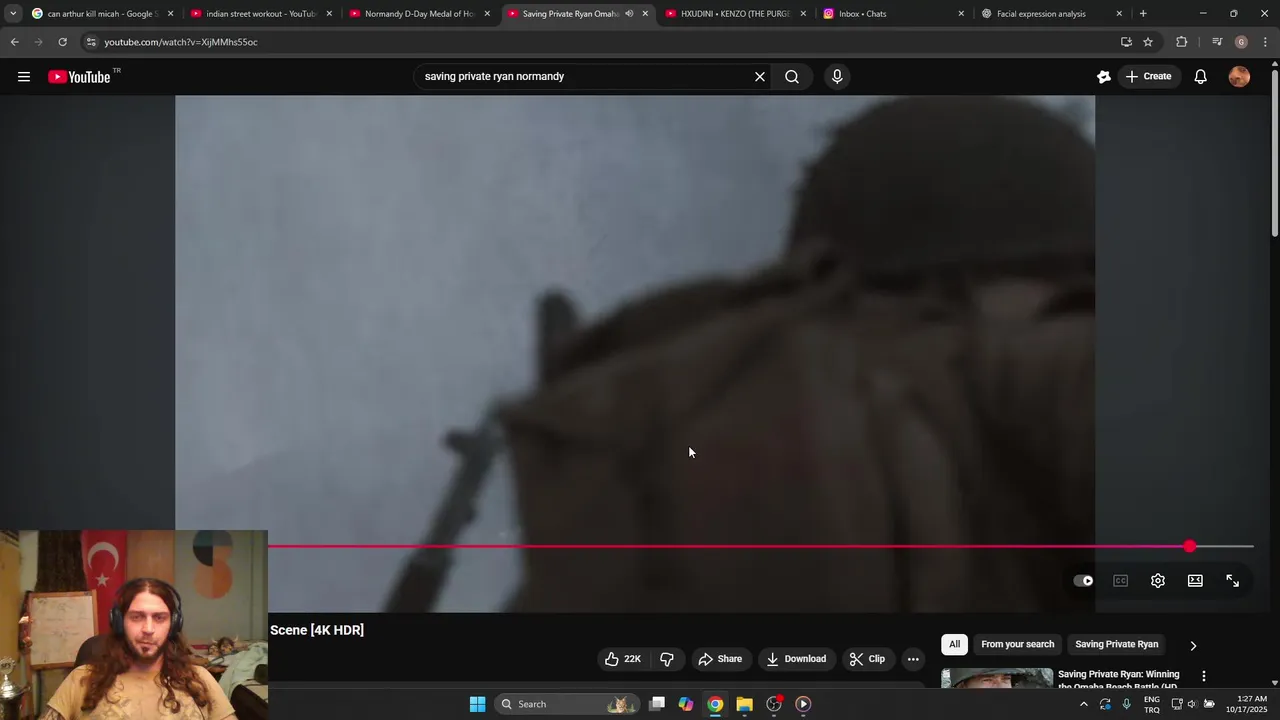
Task: Open more actions ellipsis under video
Action: (913, 659)
